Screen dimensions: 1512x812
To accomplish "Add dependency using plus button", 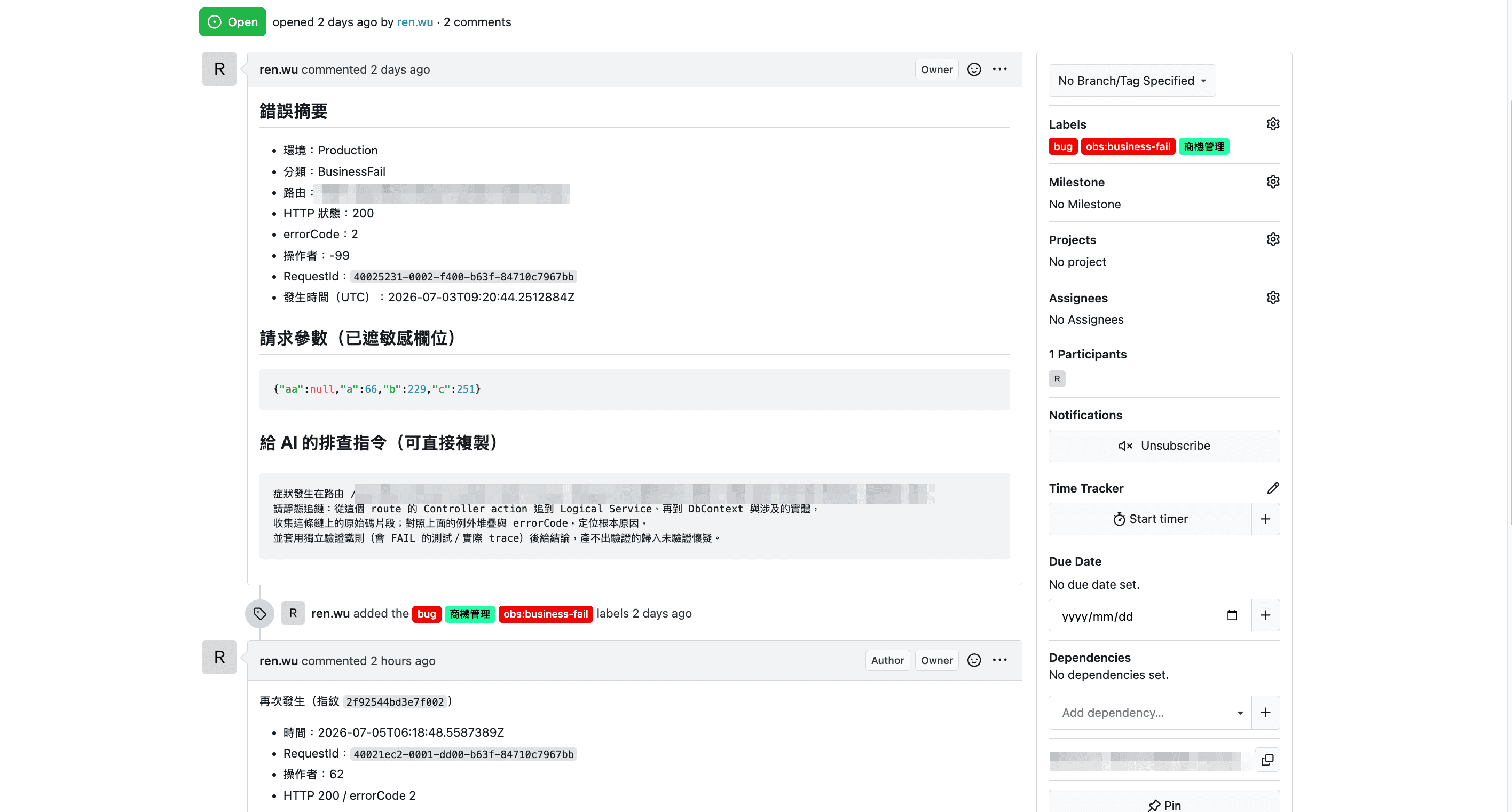I will 1265,713.
